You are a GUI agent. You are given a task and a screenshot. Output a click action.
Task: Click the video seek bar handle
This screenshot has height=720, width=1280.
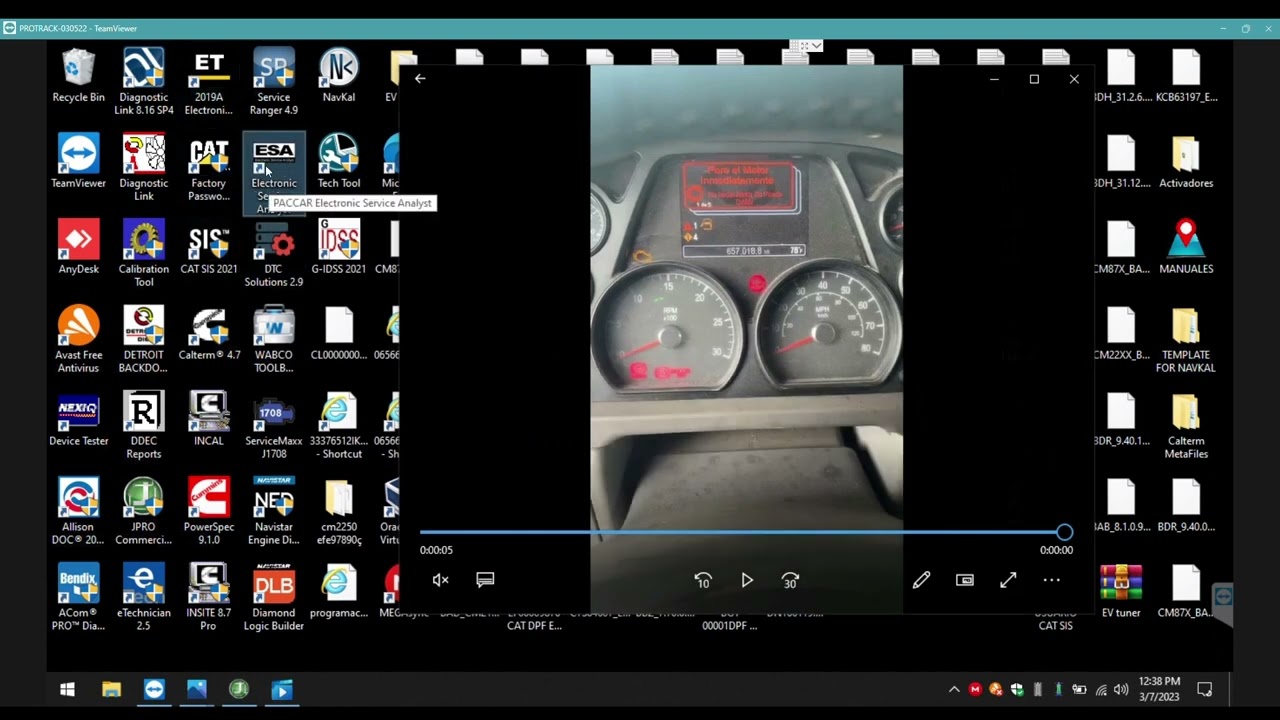1064,532
